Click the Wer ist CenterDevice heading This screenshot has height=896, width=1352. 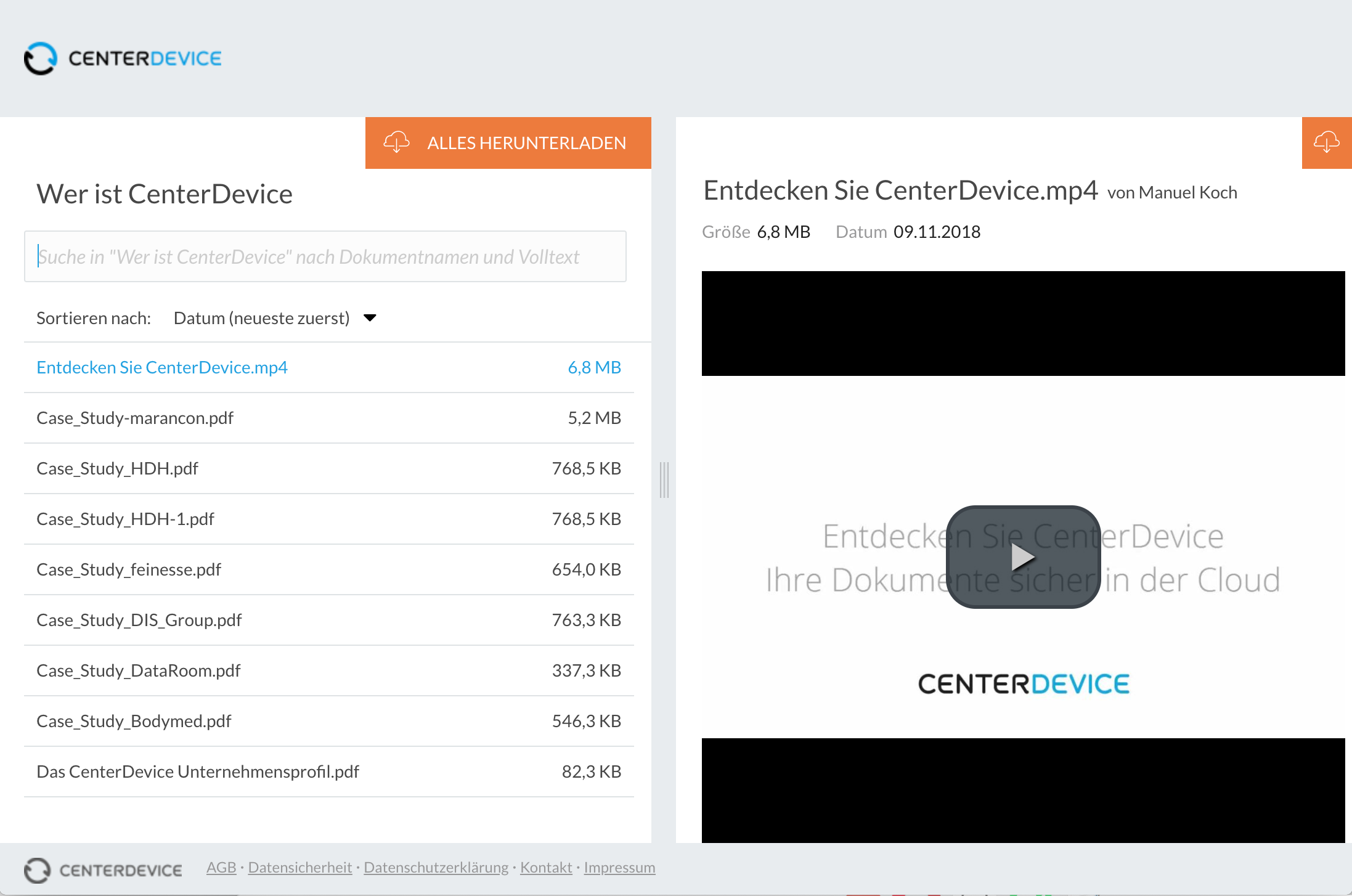(x=165, y=194)
